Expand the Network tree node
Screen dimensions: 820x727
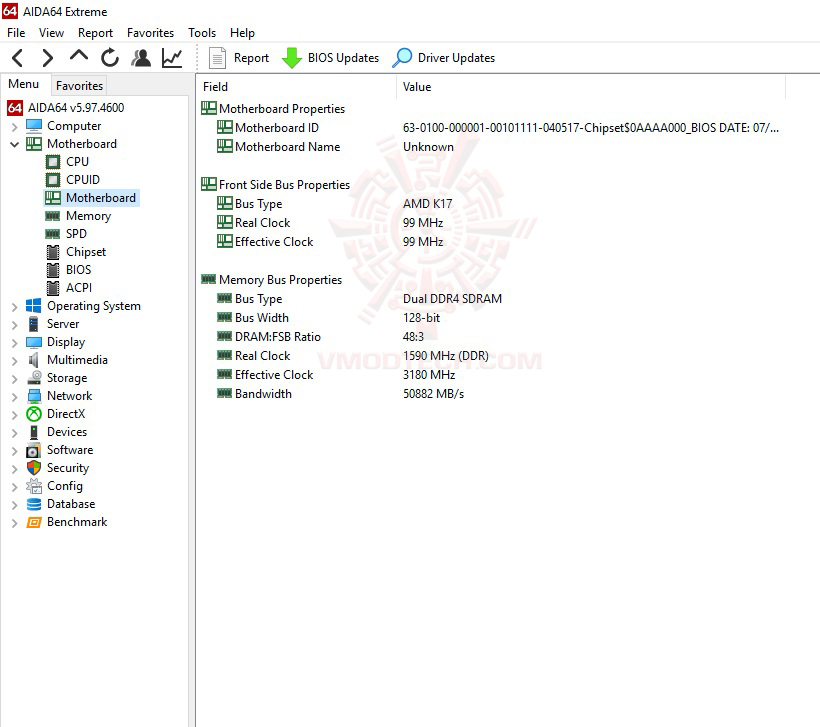(x=15, y=396)
